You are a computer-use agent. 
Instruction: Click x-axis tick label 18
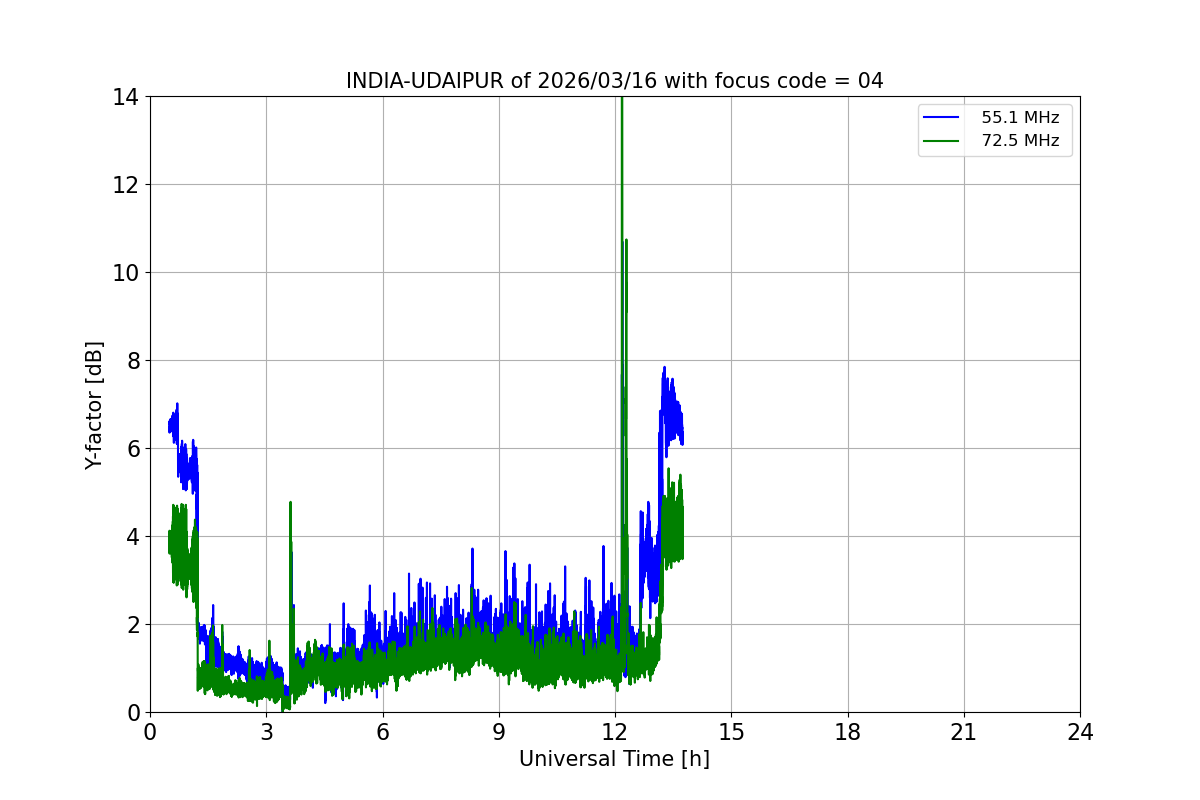(848, 732)
